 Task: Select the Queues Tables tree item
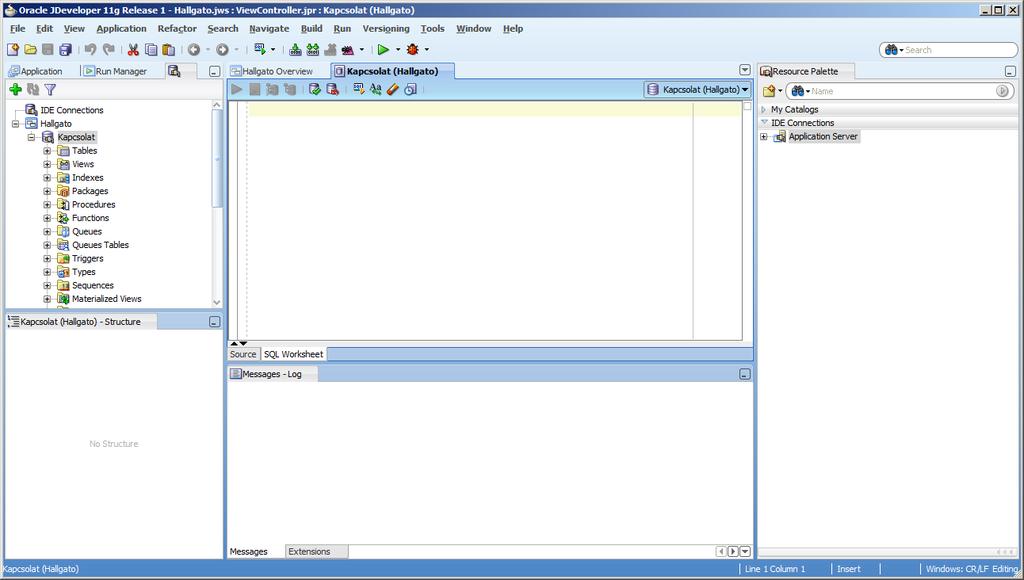(100, 245)
